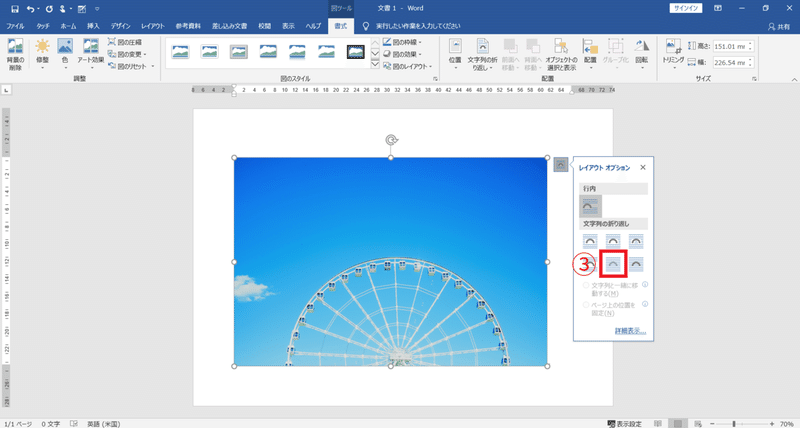Increase picture height with up stepper

click(x=751, y=44)
